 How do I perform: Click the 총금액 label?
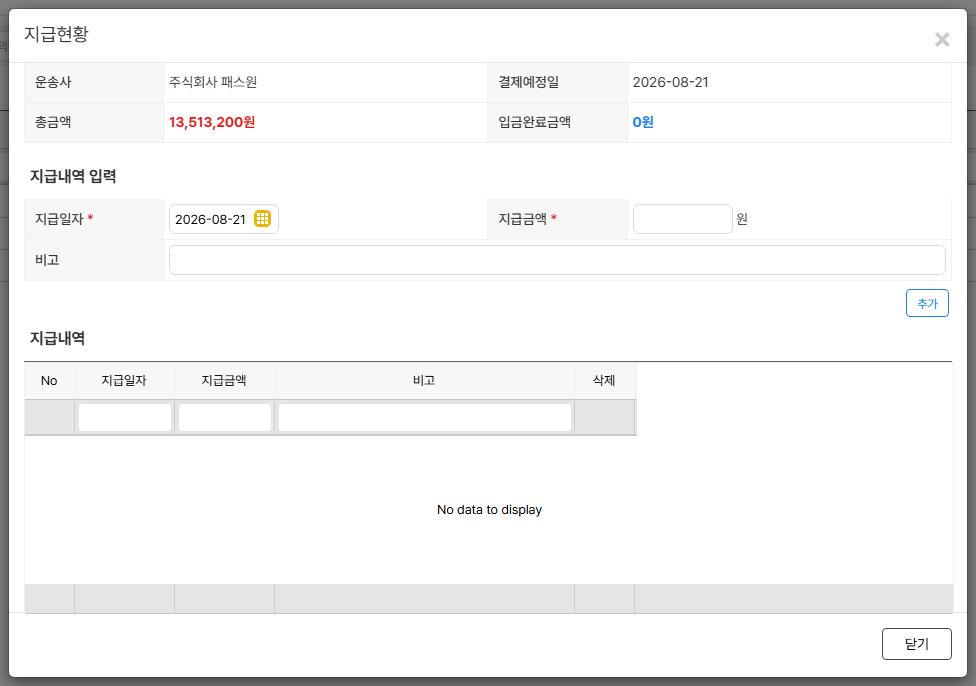(53, 122)
